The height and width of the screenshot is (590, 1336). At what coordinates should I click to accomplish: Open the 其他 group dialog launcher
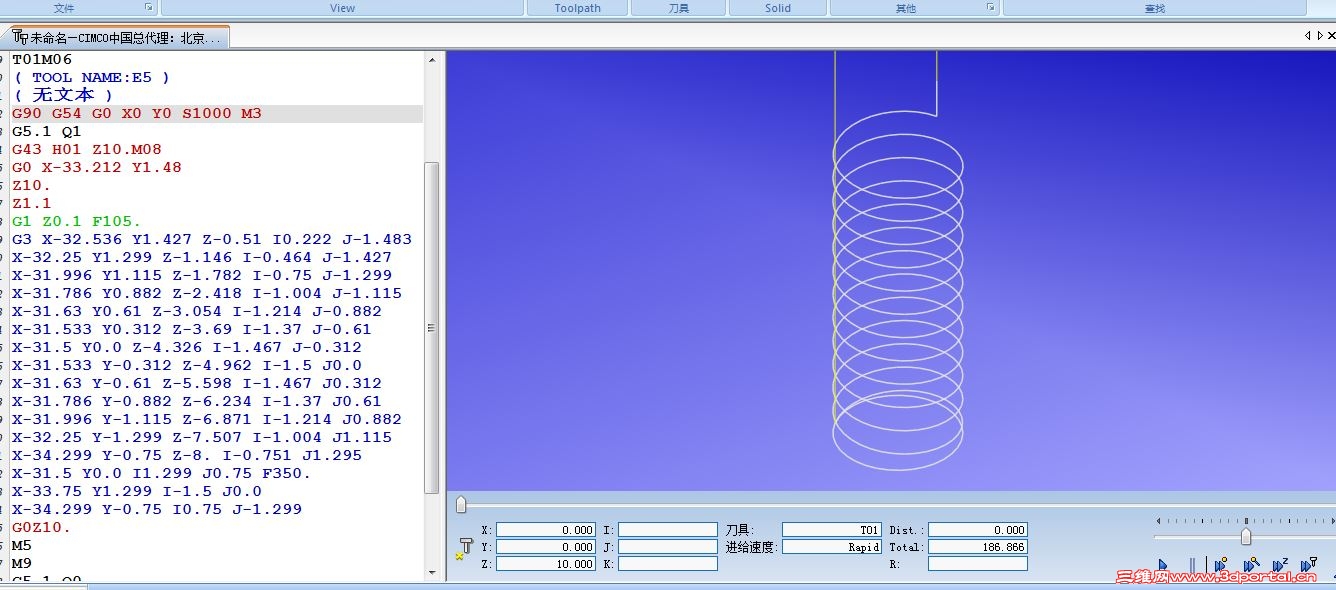pyautogui.click(x=991, y=7)
